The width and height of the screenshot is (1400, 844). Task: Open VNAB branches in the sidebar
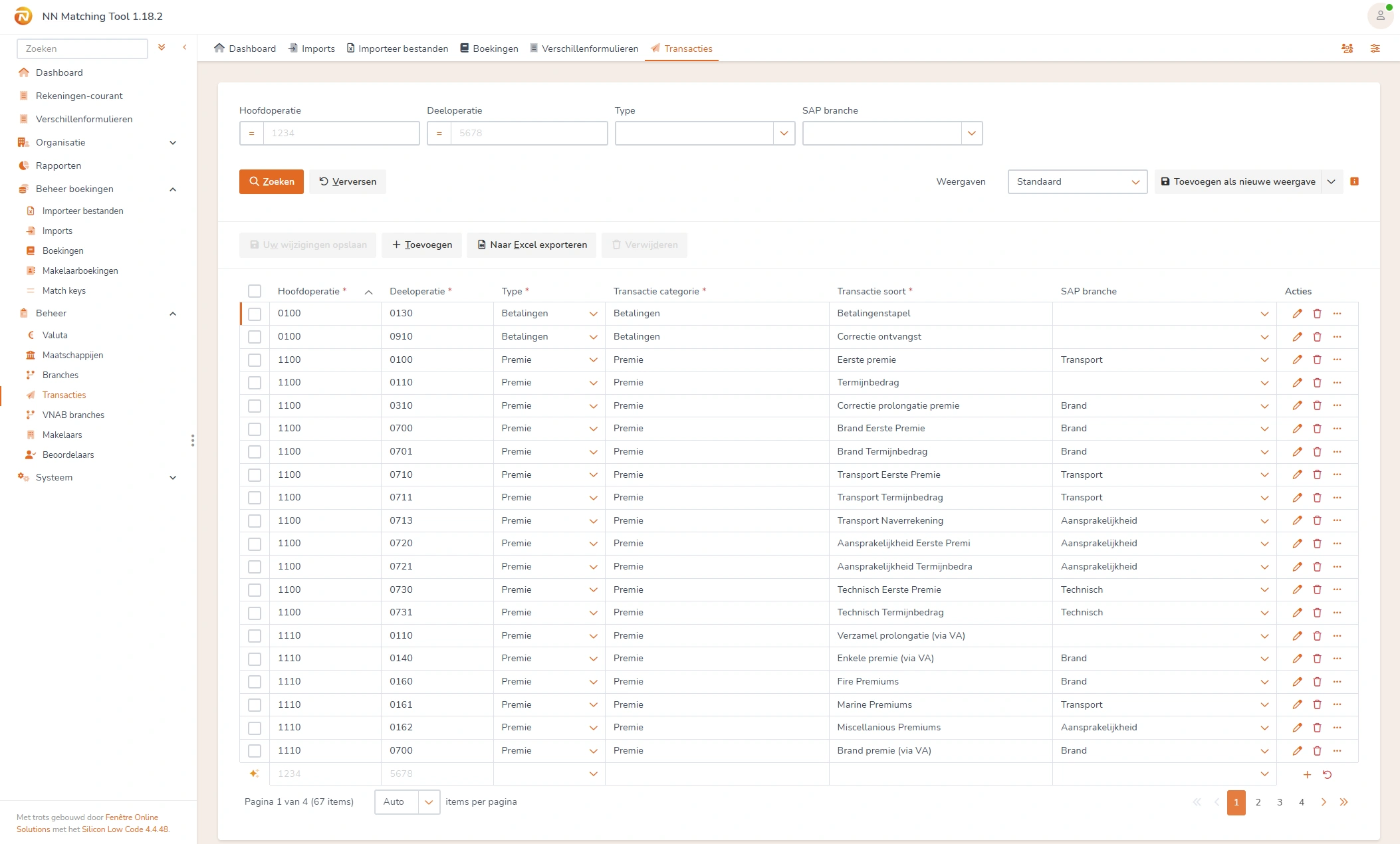coord(73,415)
